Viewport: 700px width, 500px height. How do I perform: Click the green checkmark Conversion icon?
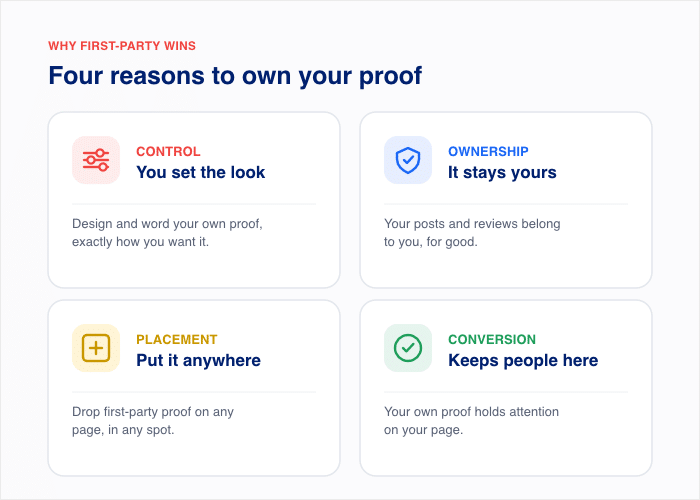point(408,348)
